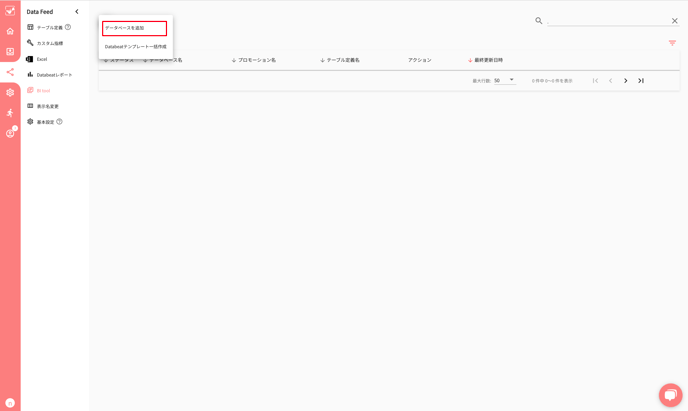The height and width of the screenshot is (411, 688).
Task: Click the user avatar at rail bottom
Action: [x=10, y=403]
